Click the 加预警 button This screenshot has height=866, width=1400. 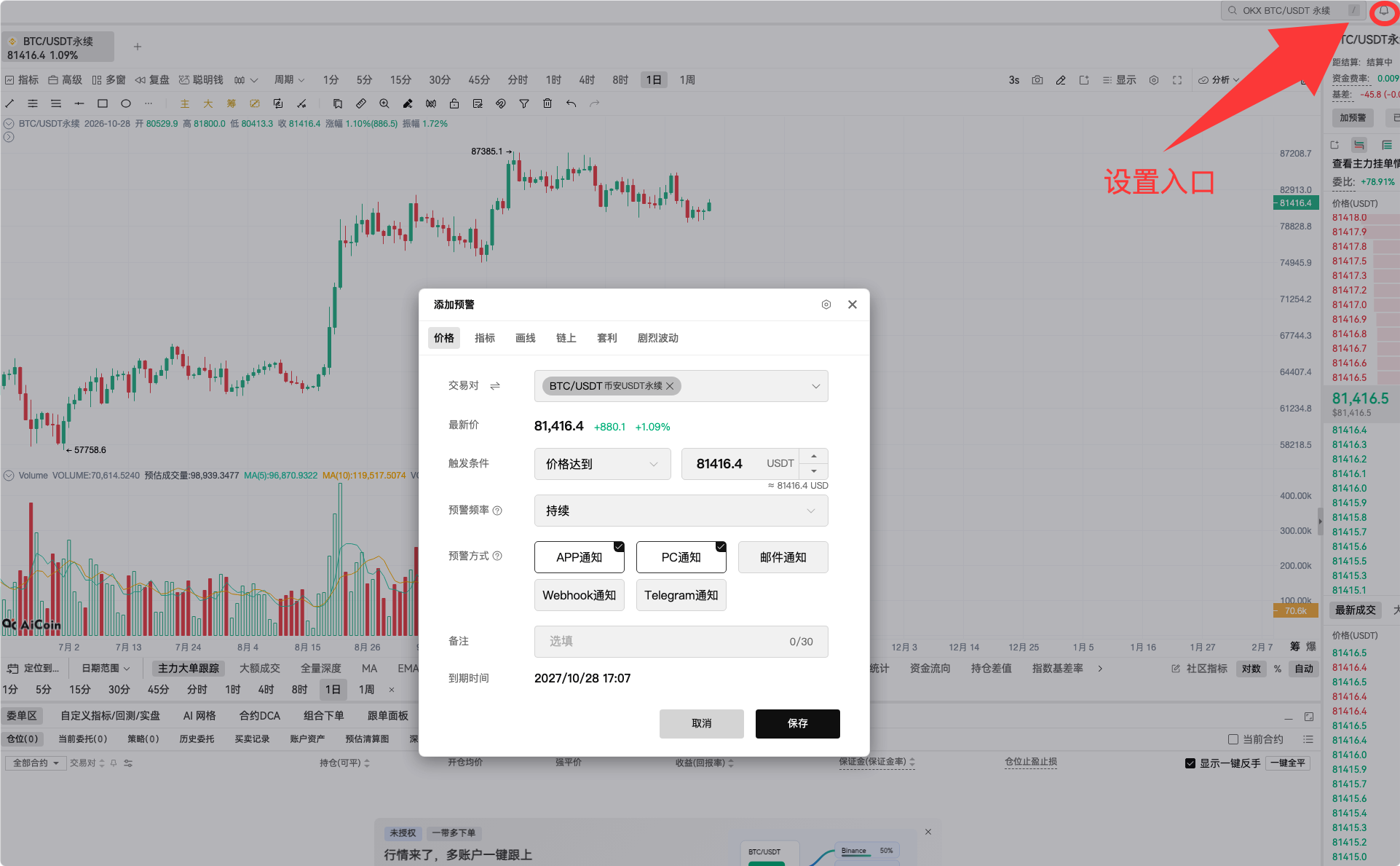coord(1353,118)
